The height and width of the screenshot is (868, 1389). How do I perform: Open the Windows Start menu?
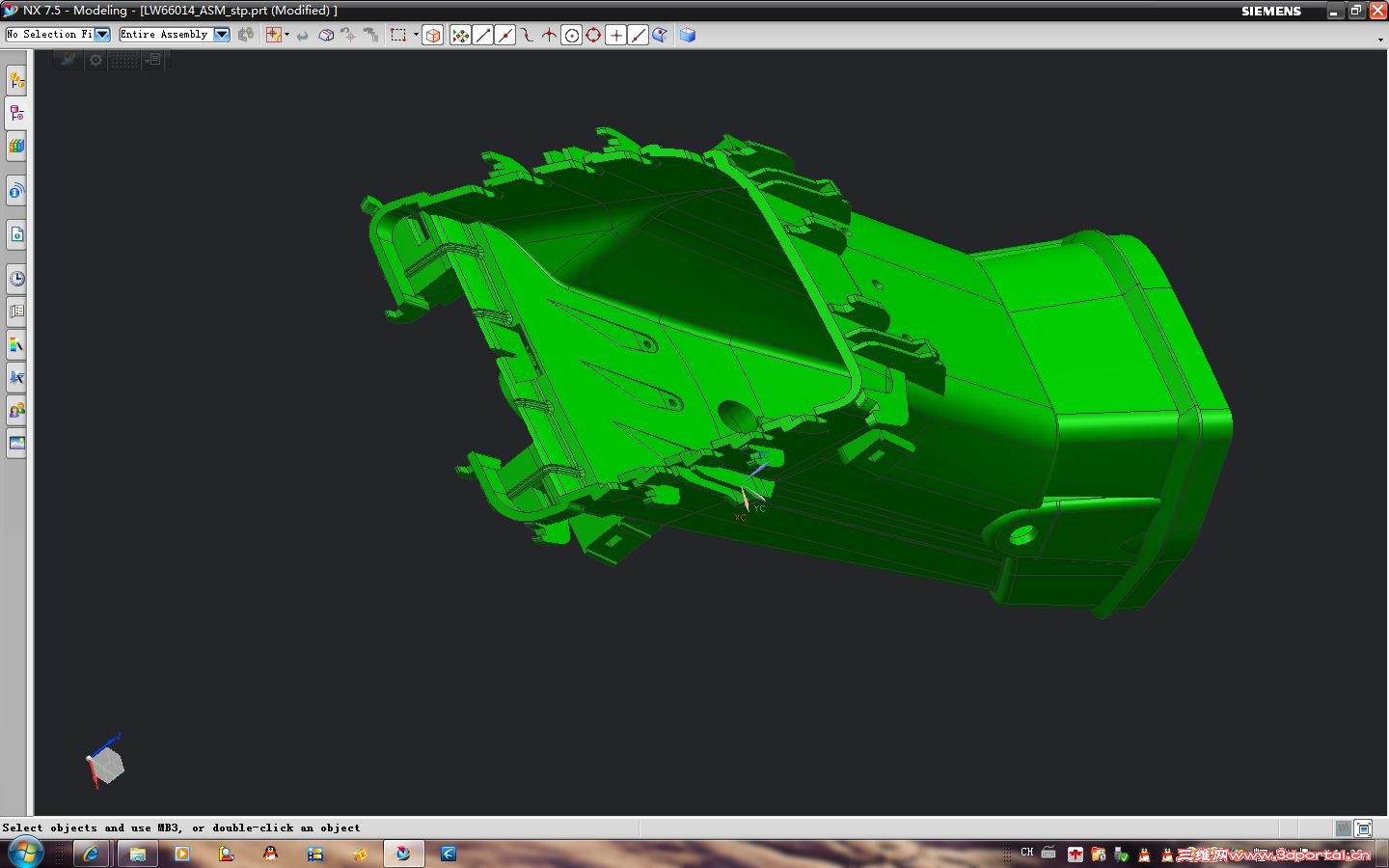point(25,853)
